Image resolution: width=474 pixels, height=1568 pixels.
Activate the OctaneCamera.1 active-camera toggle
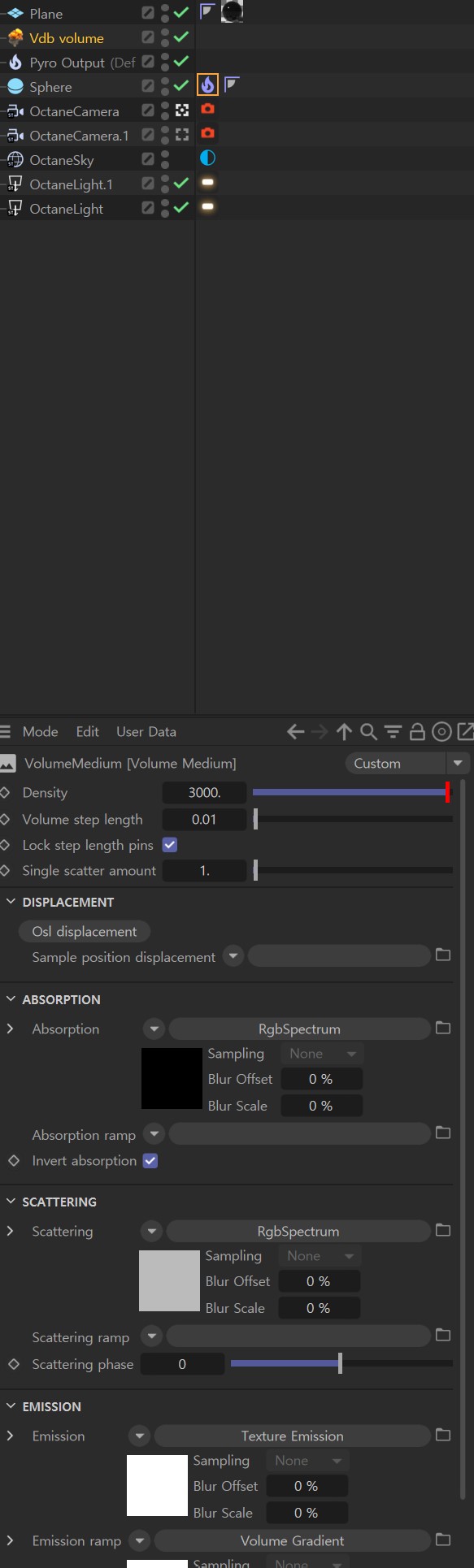coord(182,135)
